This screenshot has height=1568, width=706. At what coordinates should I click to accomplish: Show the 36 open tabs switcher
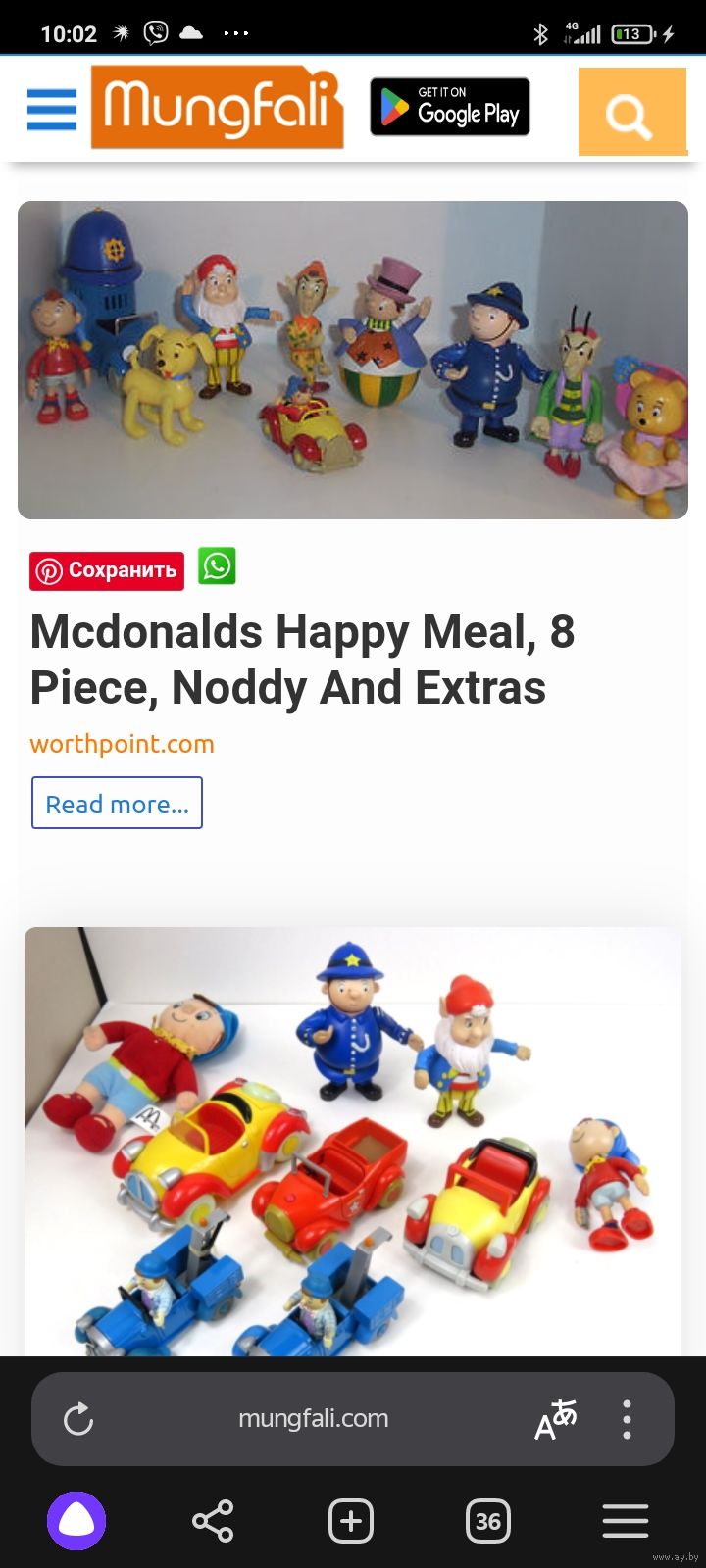(x=488, y=1521)
